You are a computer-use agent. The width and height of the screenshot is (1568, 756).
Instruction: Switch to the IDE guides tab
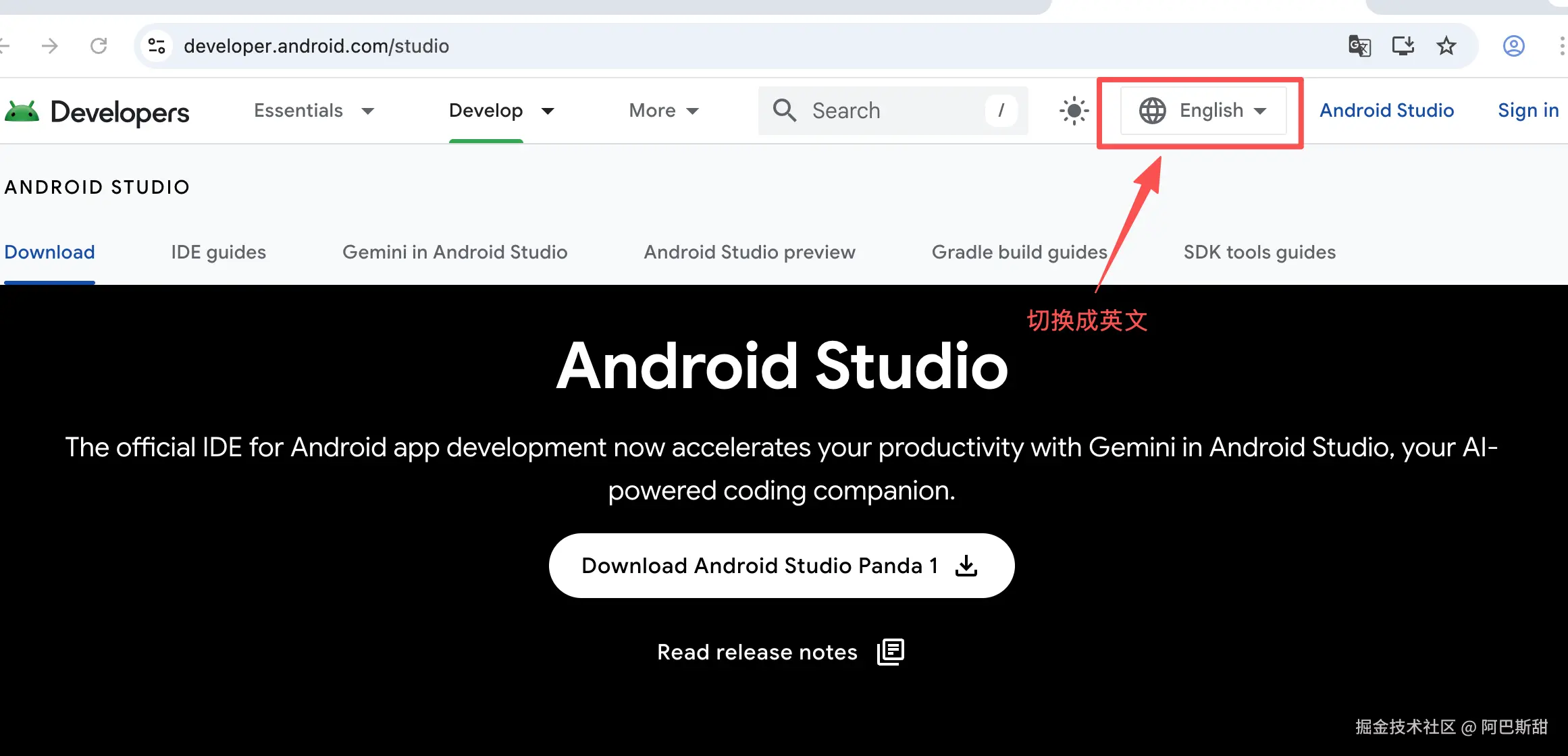click(218, 252)
